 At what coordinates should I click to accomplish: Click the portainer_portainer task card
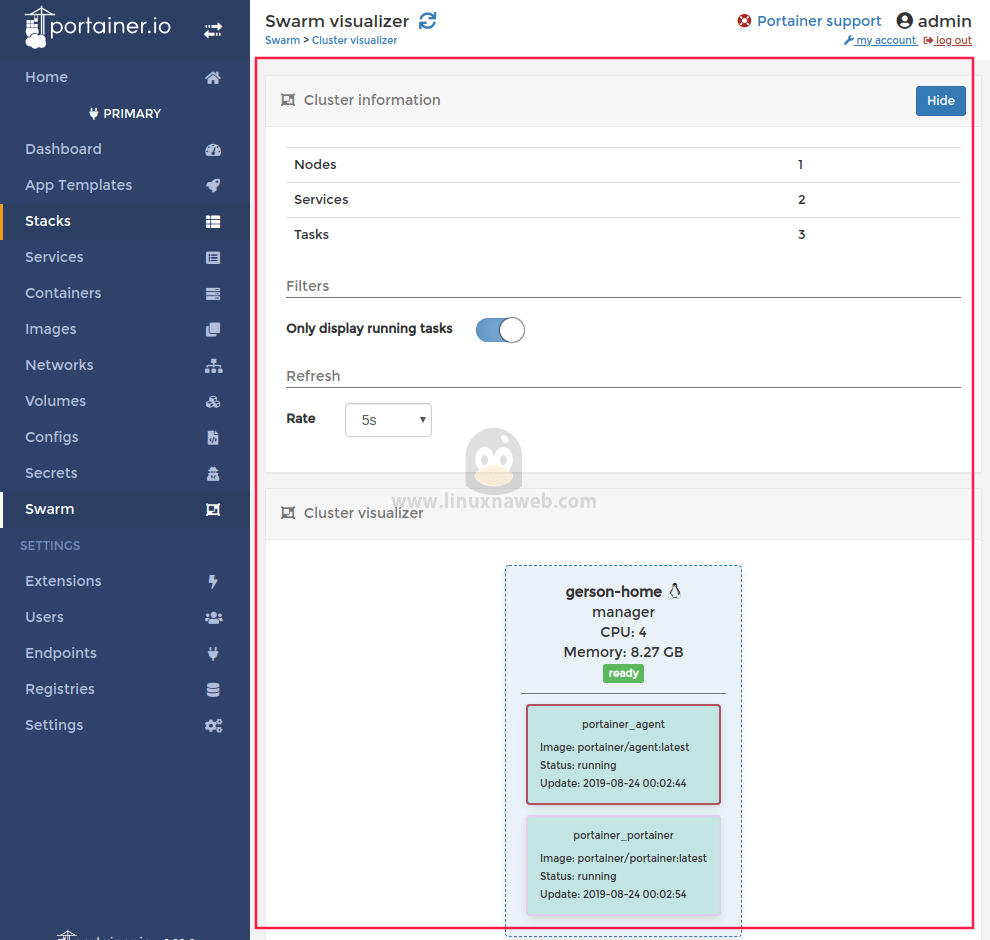pyautogui.click(x=623, y=866)
